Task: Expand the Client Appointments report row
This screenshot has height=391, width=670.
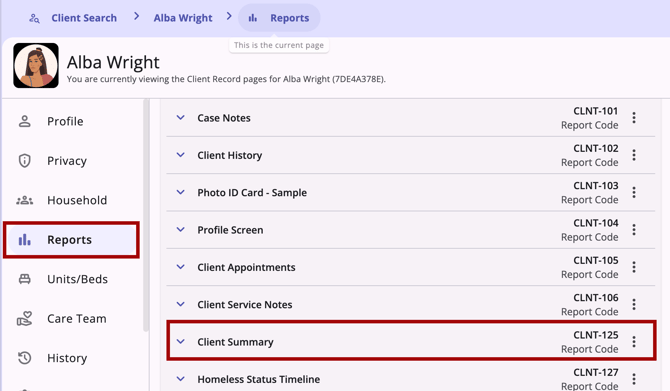Action: click(181, 267)
